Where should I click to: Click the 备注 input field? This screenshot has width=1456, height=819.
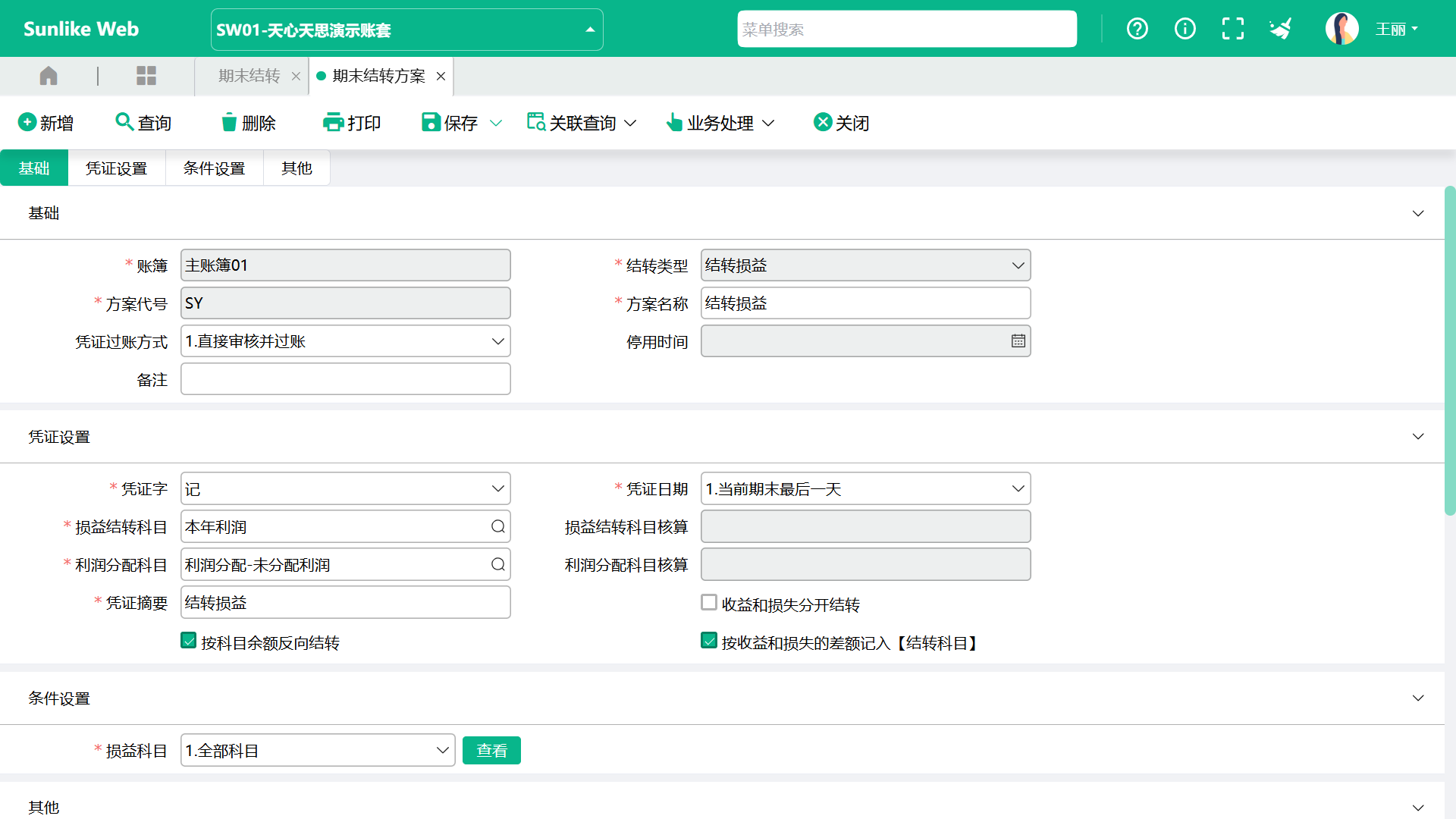[345, 379]
